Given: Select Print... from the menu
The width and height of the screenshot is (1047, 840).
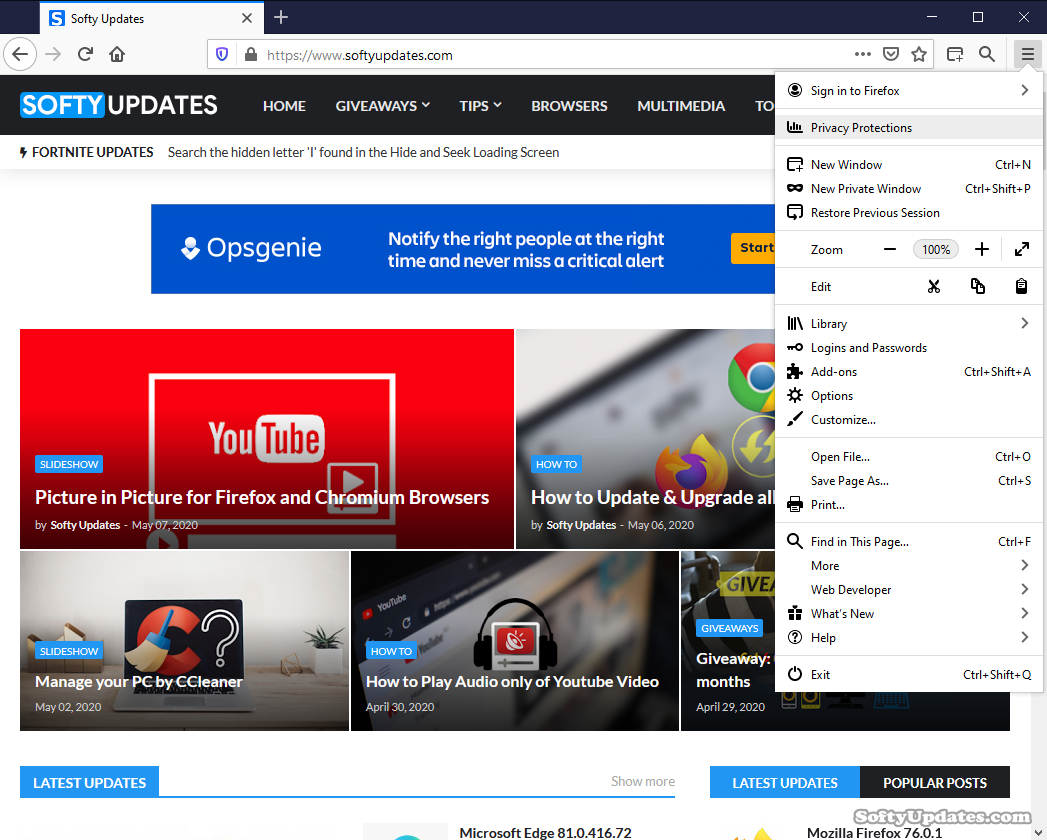Looking at the screenshot, I should click(x=909, y=505).
